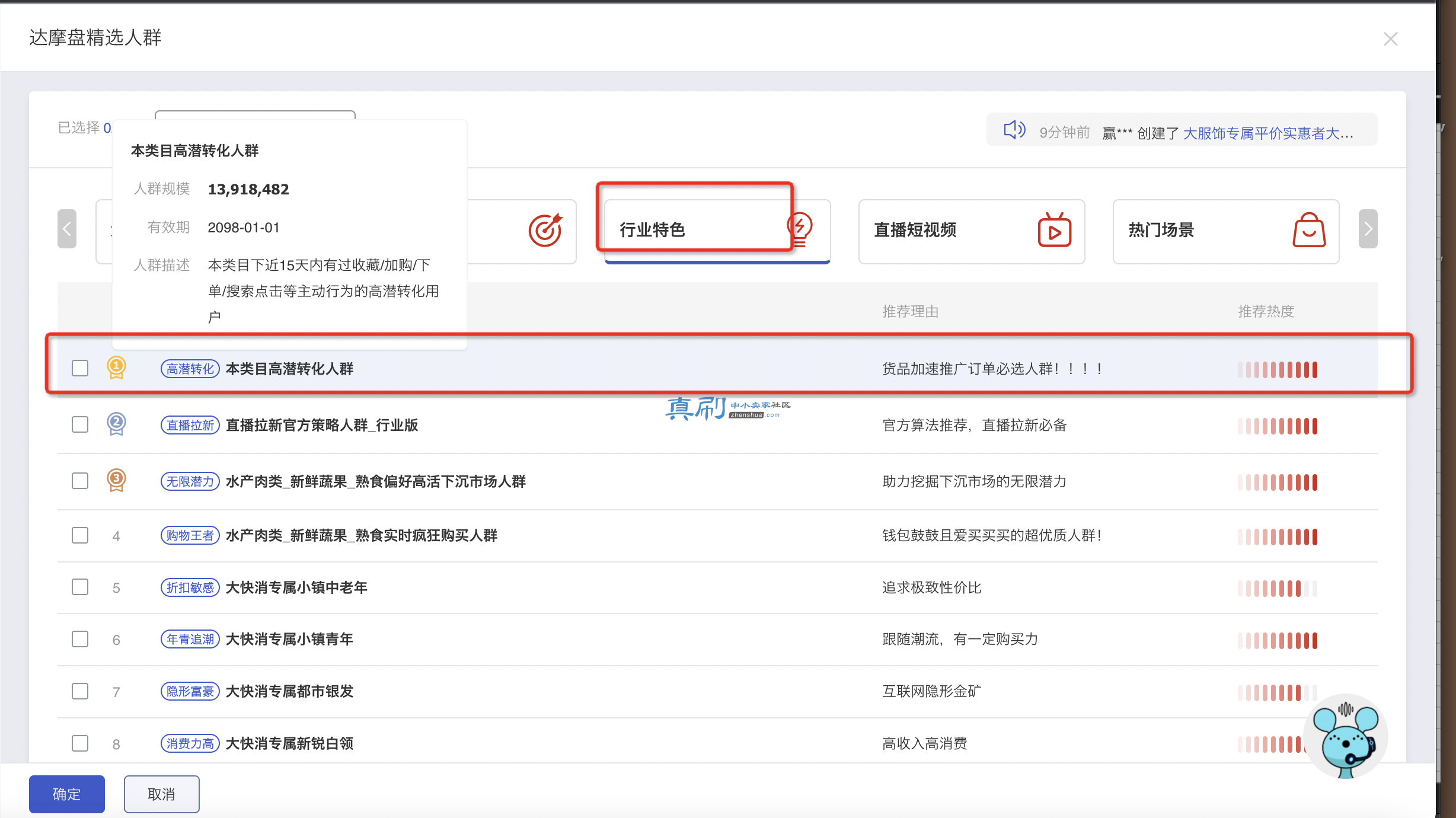Click the shopping bag icon on 热门场景
Image resolution: width=1456 pixels, height=818 pixels.
click(1308, 230)
